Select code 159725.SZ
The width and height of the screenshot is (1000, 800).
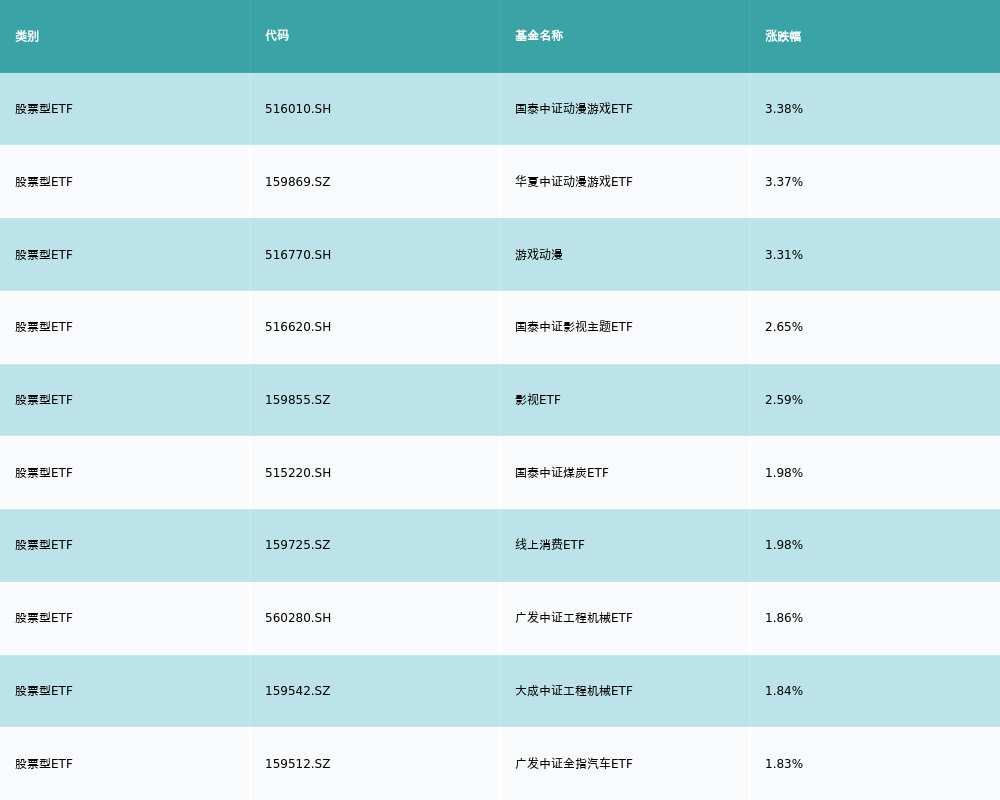click(298, 545)
